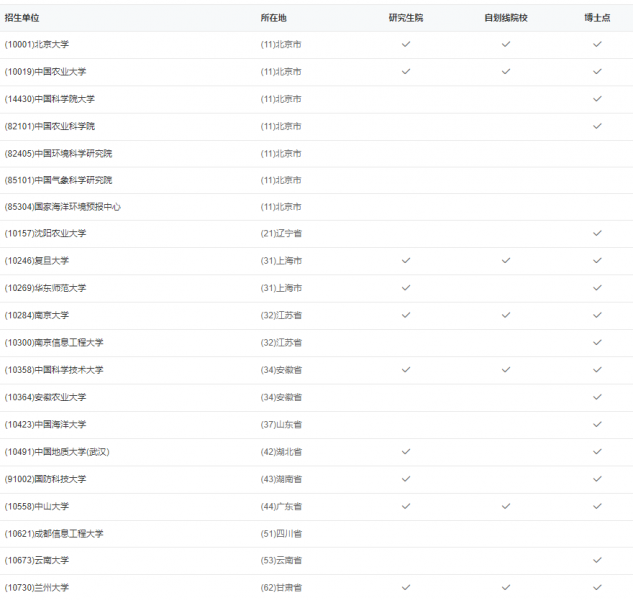Open the (82405)中国环境科学研究院 link

(58, 153)
